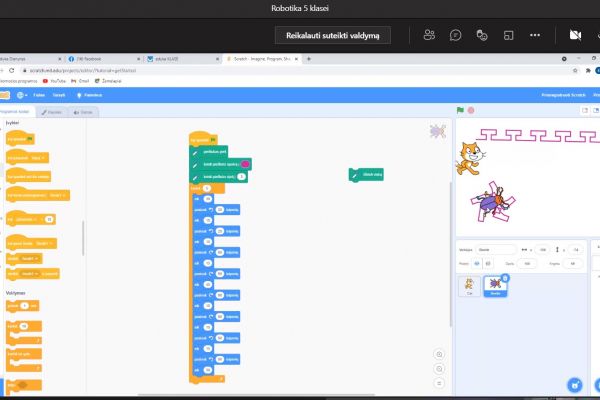This screenshot has height=400, width=600.
Task: Click the first turn degrees value in script
Action: coord(220,210)
